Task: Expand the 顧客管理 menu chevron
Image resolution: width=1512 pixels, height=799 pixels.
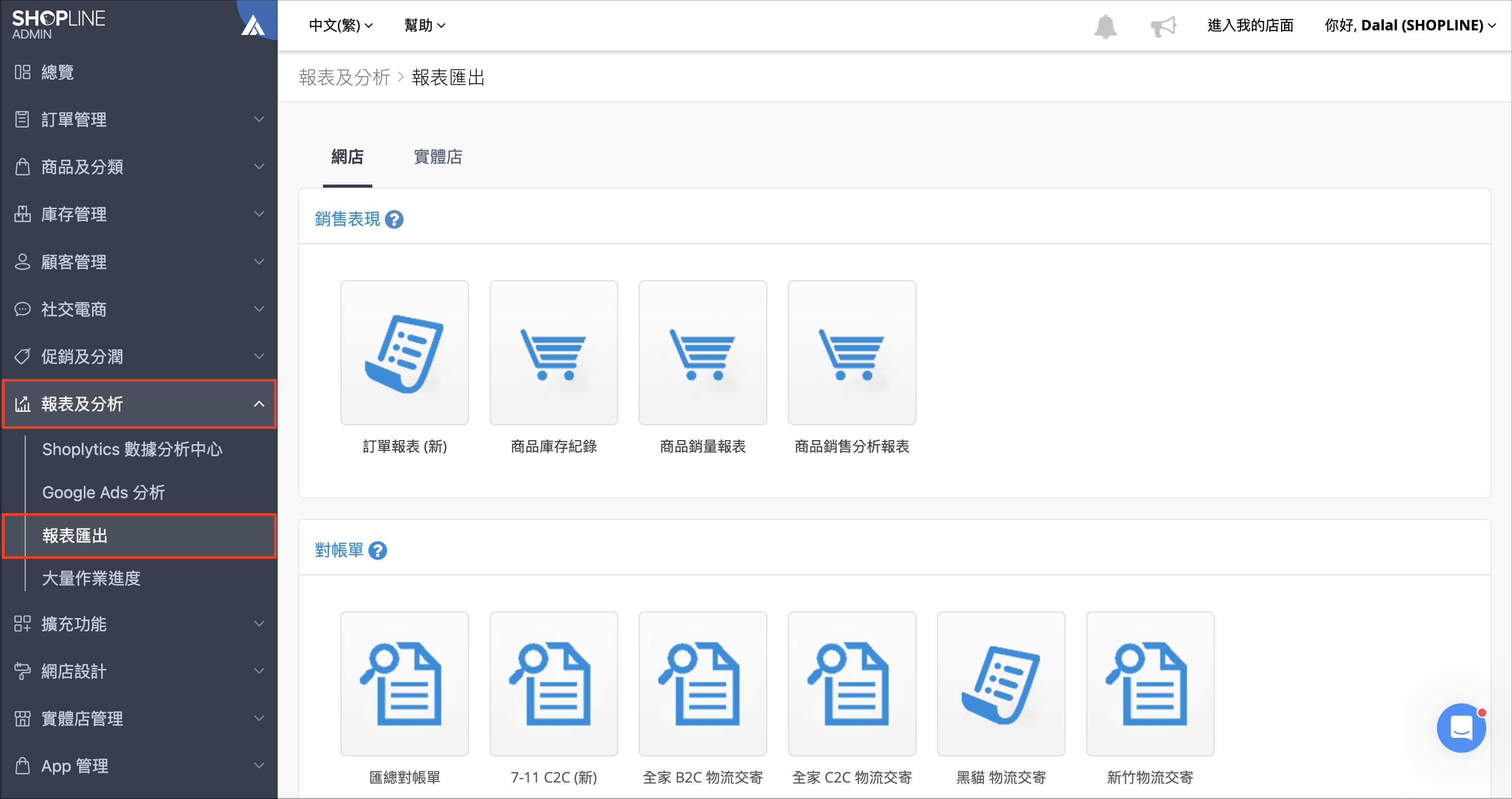Action: pos(259,262)
